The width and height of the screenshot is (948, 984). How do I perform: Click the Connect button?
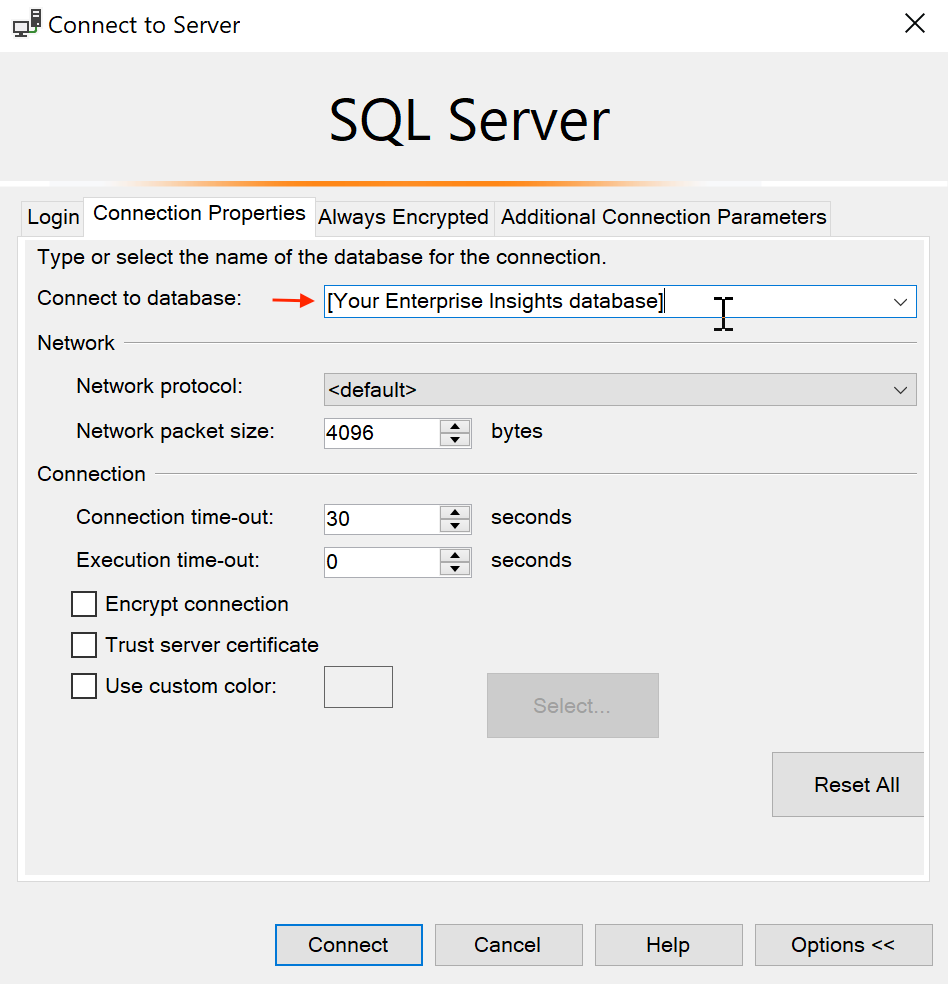349,944
